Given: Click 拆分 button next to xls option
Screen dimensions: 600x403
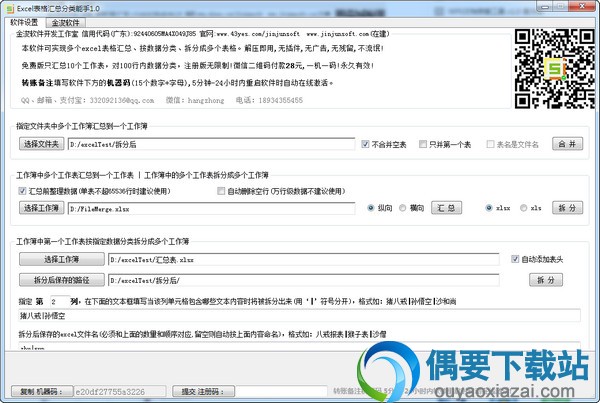Looking at the screenshot, I should click(x=567, y=208).
